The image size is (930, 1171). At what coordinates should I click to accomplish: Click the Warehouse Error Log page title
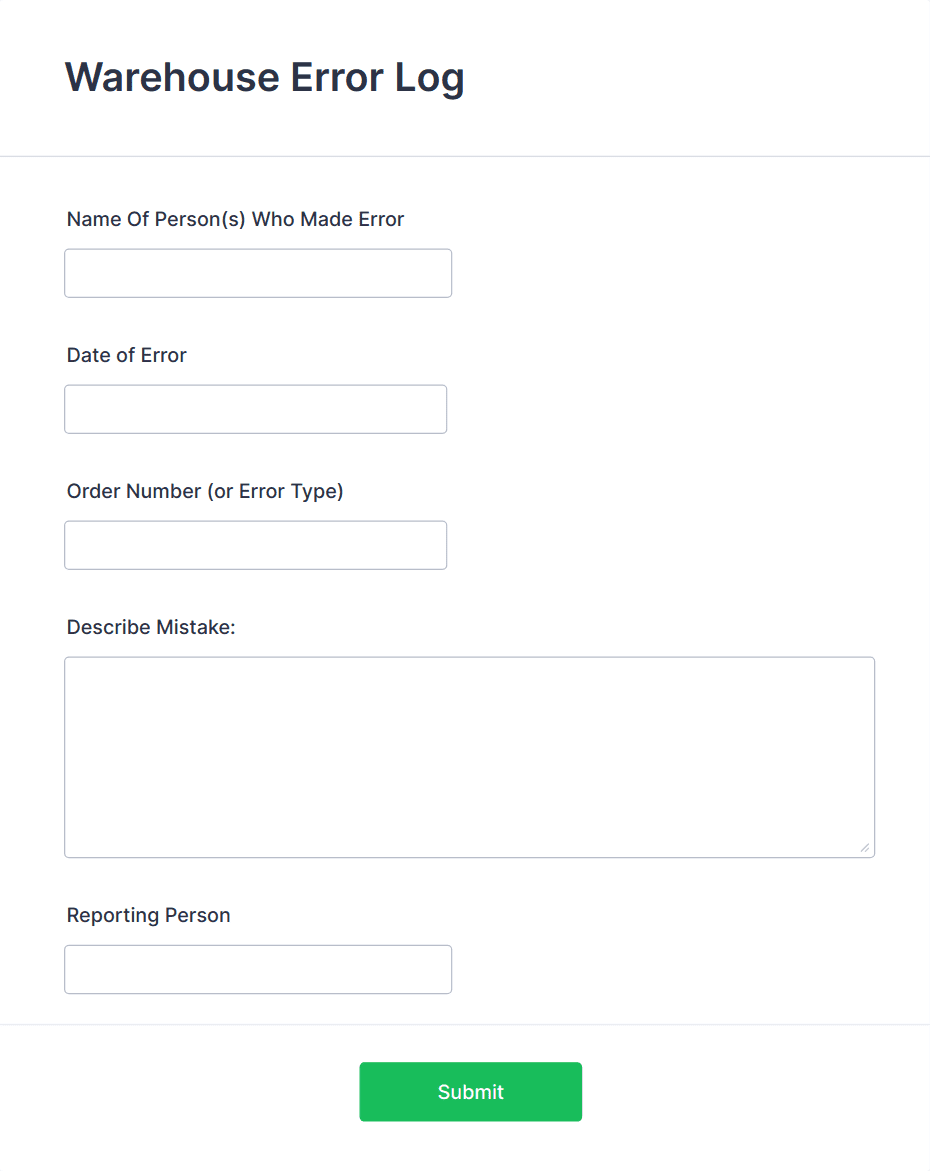(x=264, y=77)
